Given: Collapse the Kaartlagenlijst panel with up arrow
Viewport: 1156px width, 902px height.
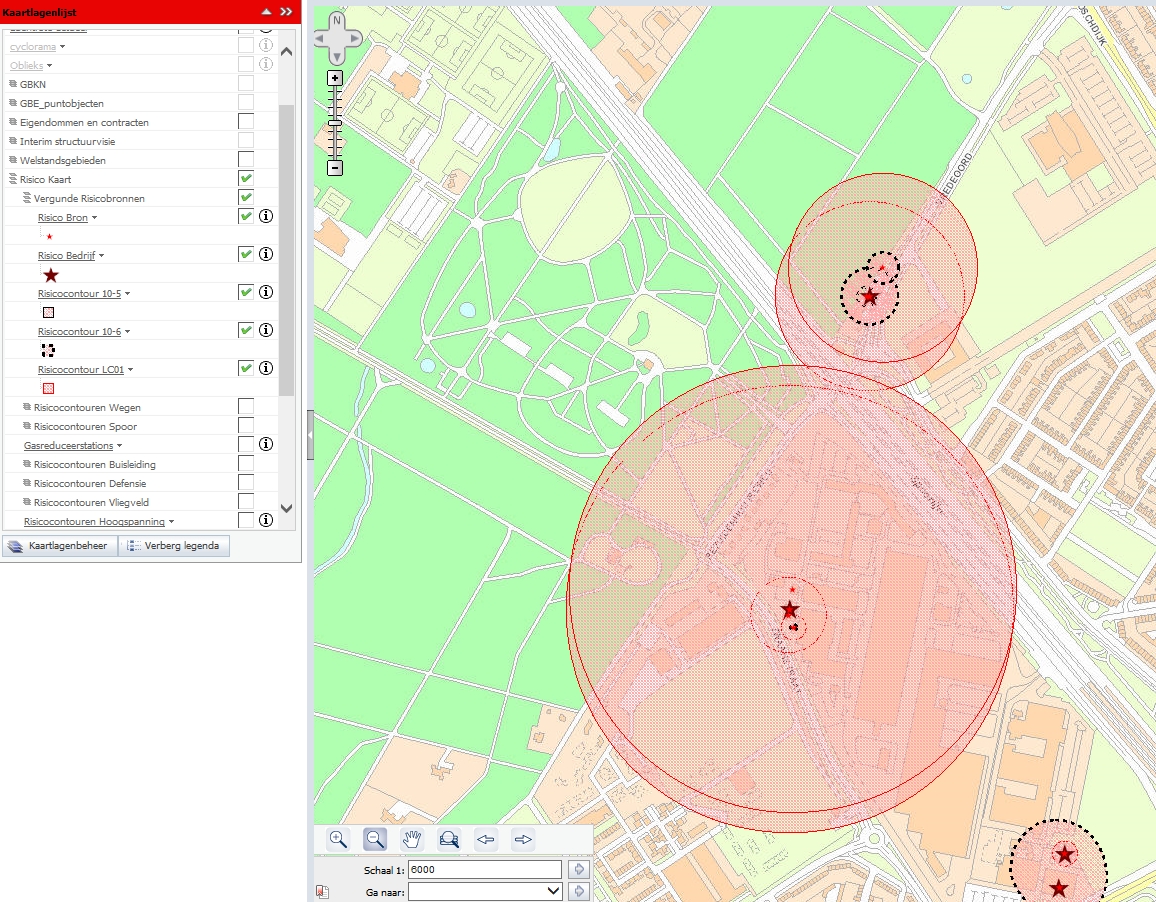Looking at the screenshot, I should (267, 12).
